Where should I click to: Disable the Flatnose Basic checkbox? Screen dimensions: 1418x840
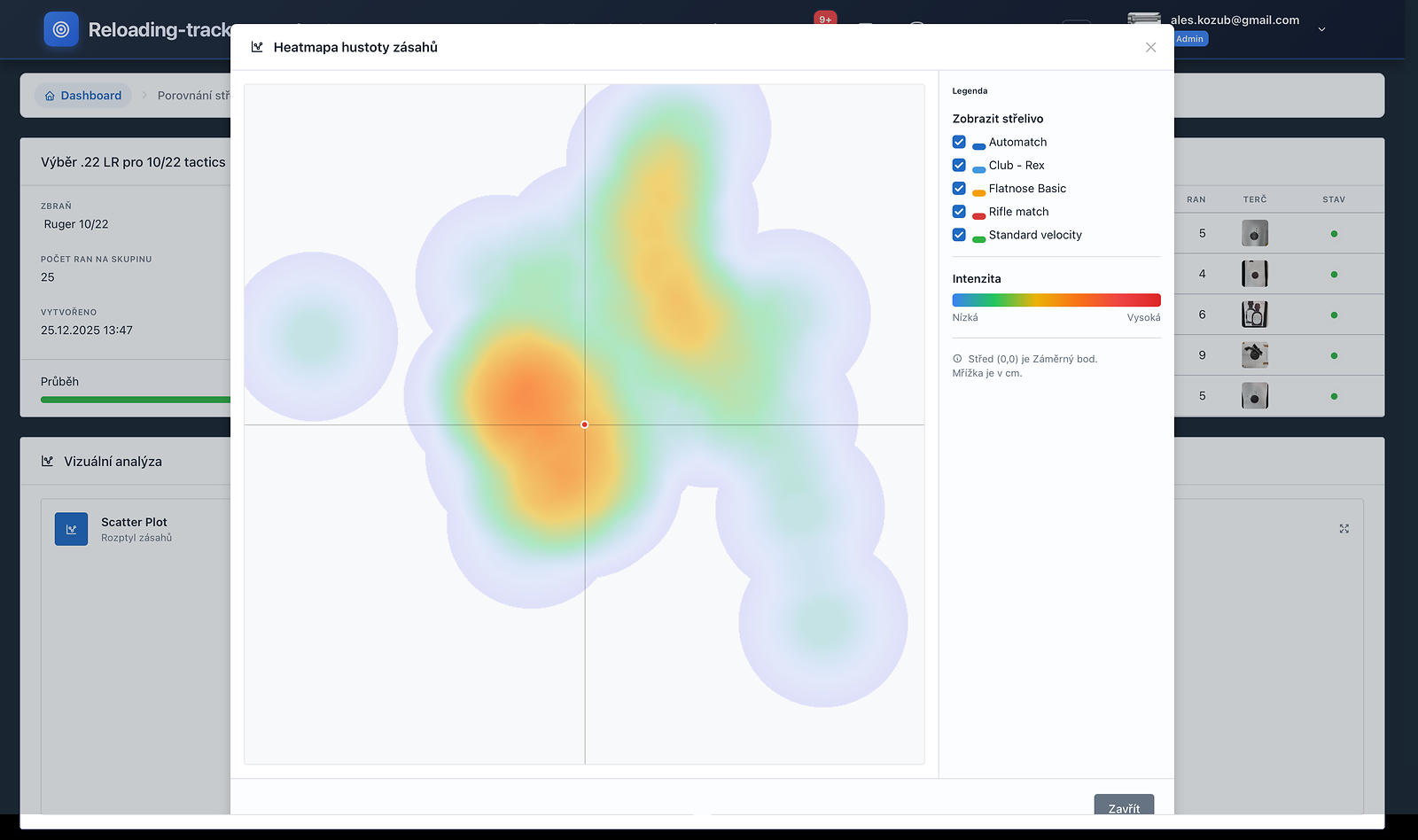[959, 189]
